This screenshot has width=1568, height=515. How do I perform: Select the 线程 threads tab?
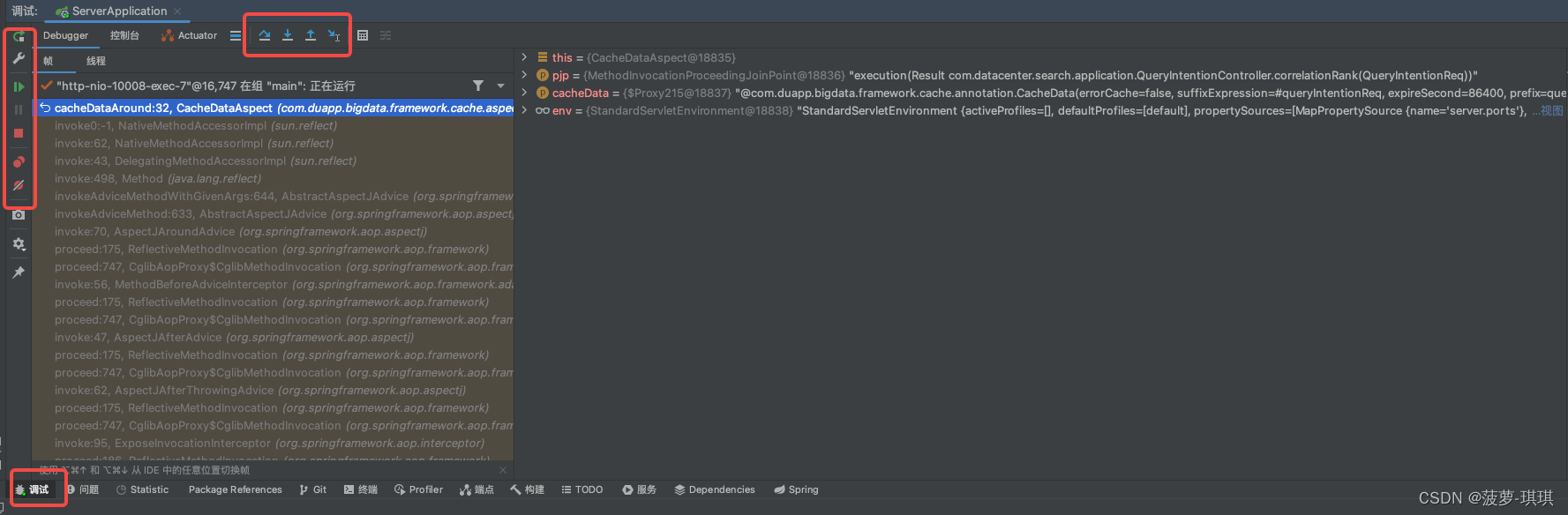tap(96, 61)
